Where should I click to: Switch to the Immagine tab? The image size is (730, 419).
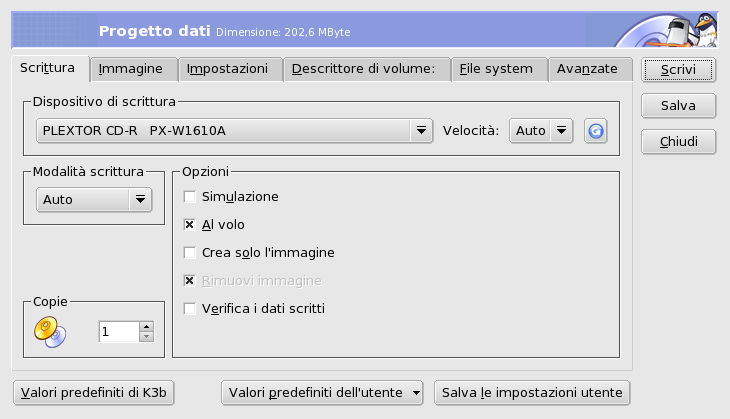(x=134, y=69)
